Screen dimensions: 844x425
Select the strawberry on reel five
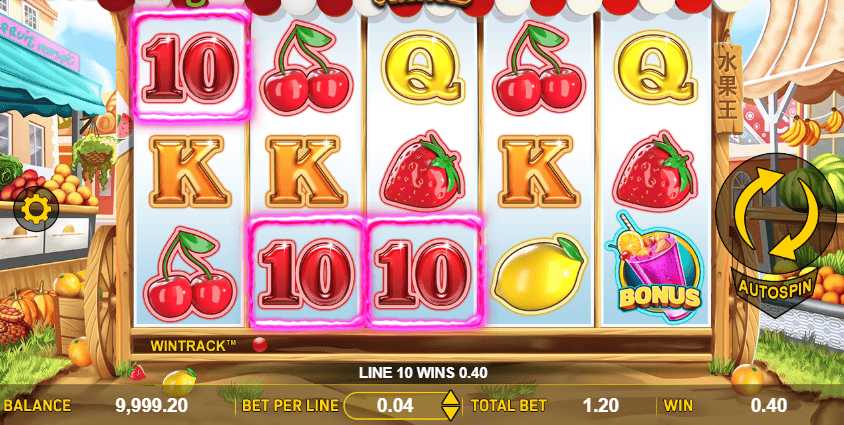pyautogui.click(x=655, y=171)
